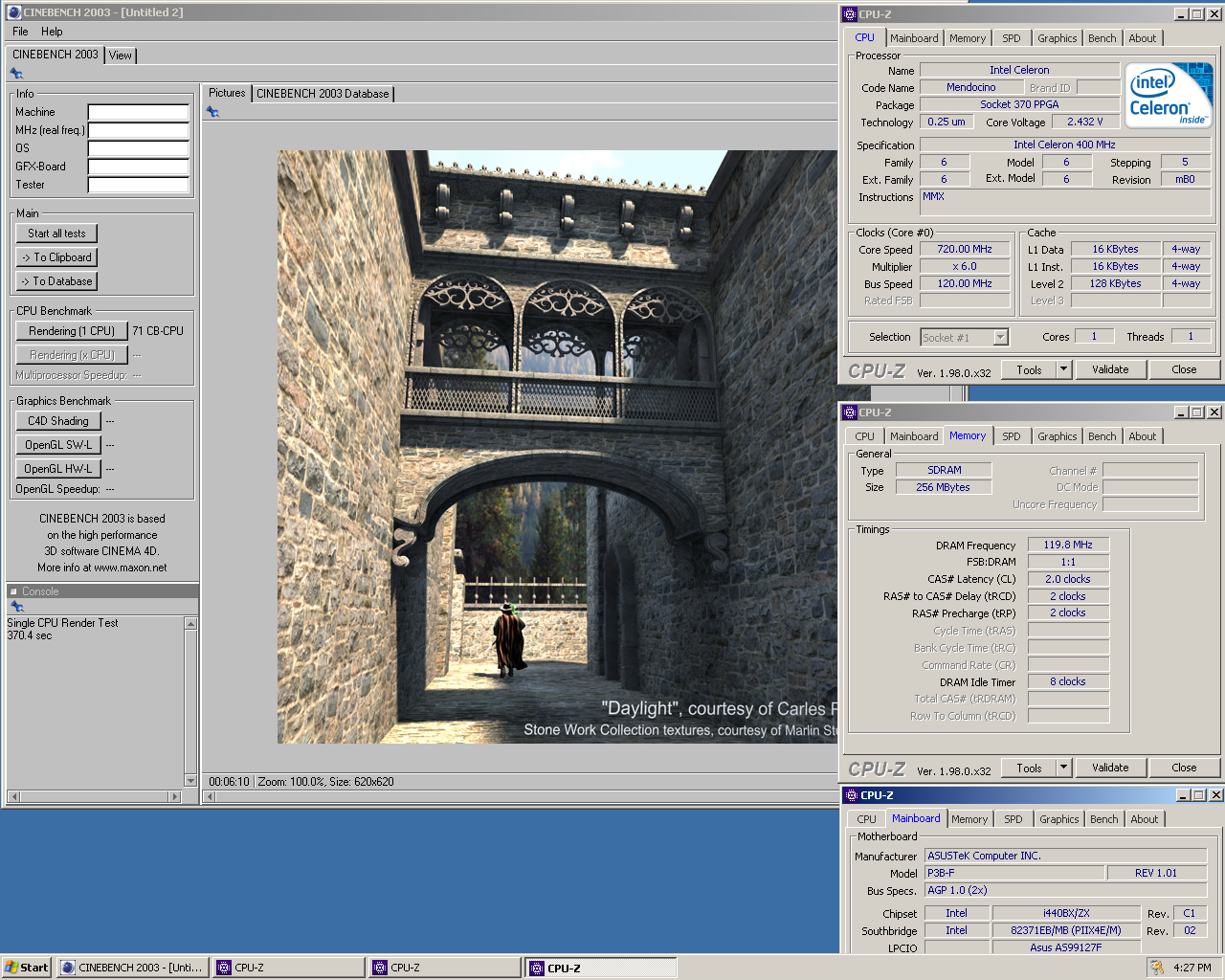1225x980 pixels.
Task: Click taskbar clock 4:27 PM
Action: point(1192,968)
